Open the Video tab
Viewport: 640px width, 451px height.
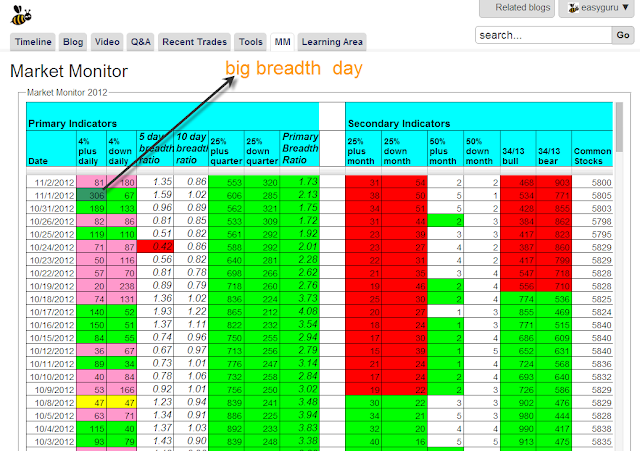(107, 42)
